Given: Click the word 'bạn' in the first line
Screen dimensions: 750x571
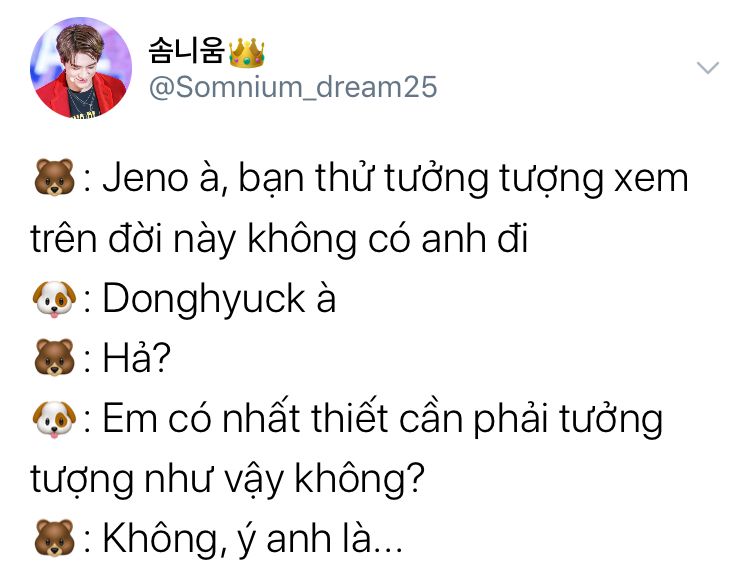Looking at the screenshot, I should (x=271, y=179).
